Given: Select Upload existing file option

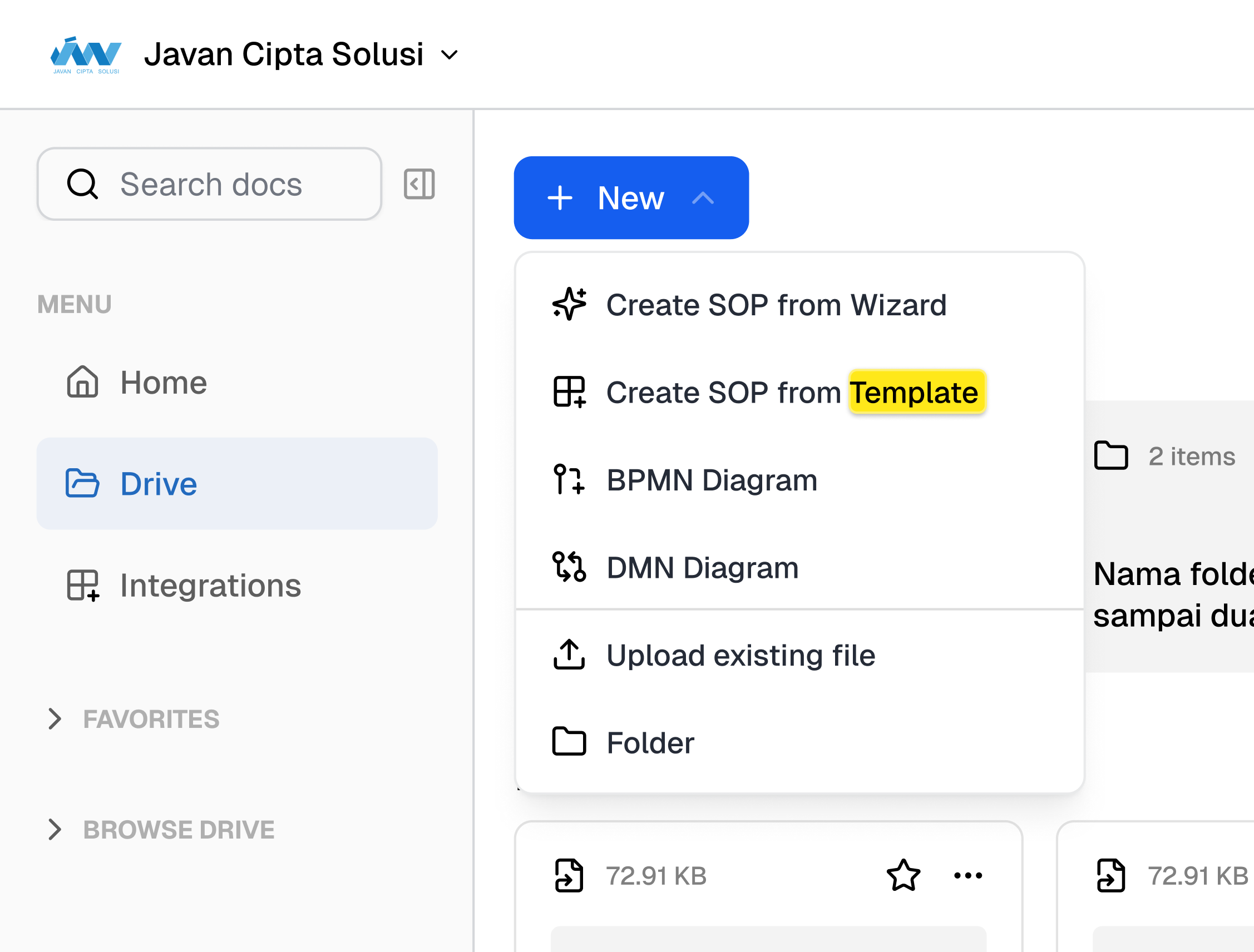Looking at the screenshot, I should point(740,655).
